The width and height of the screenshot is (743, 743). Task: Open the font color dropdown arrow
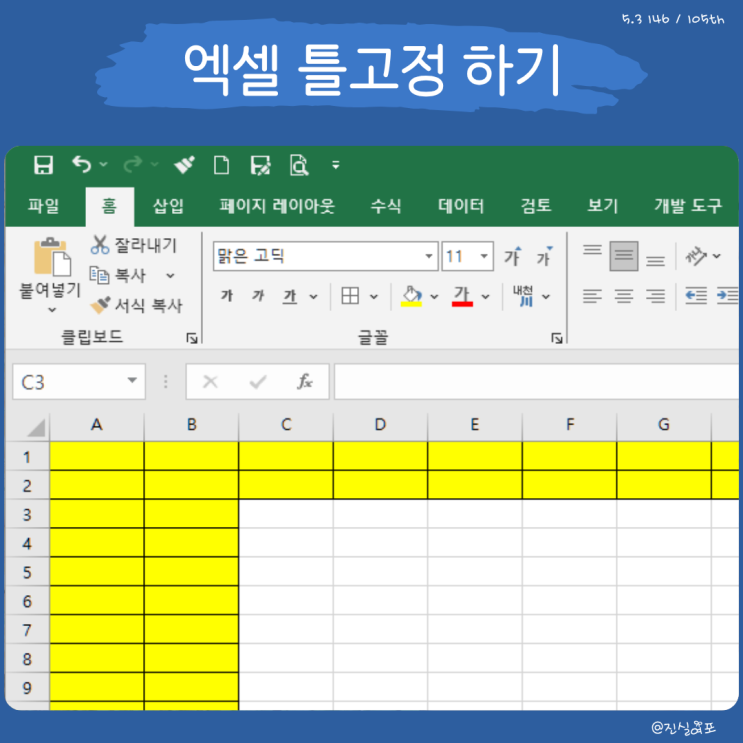485,297
